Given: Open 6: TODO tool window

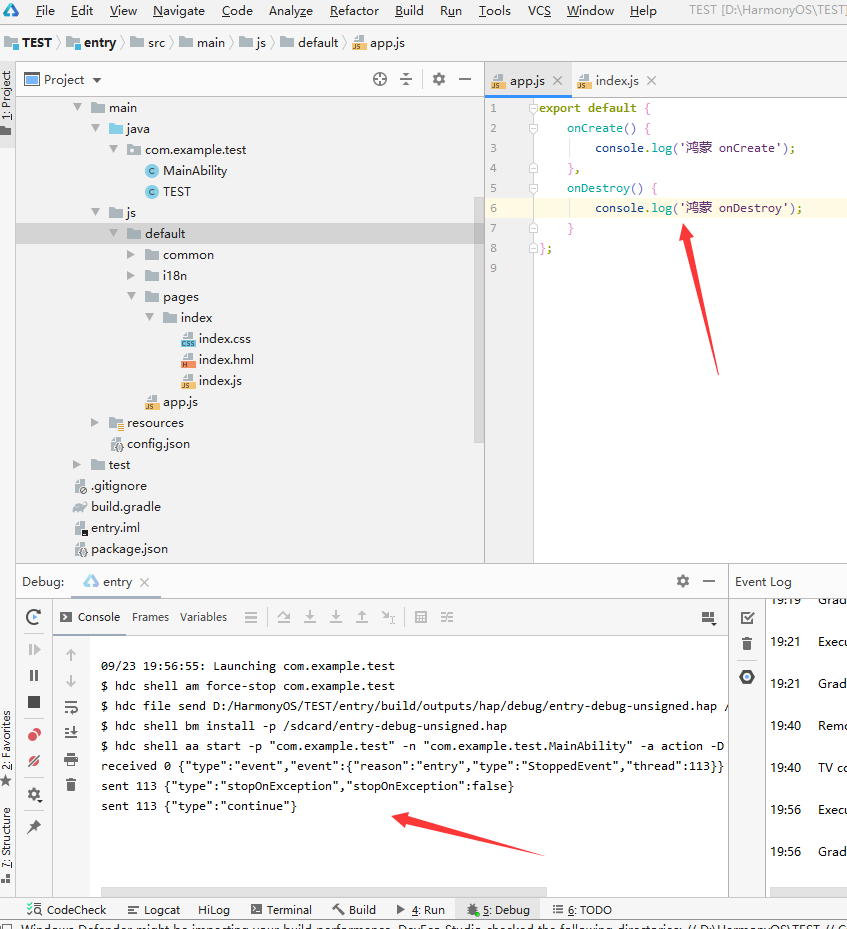Looking at the screenshot, I should click(582, 910).
